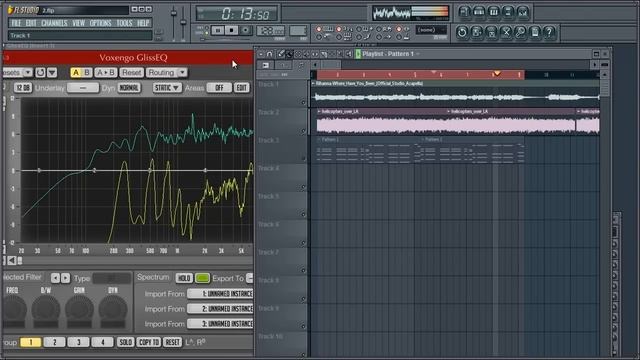Click the B/W knob

tap(46, 309)
